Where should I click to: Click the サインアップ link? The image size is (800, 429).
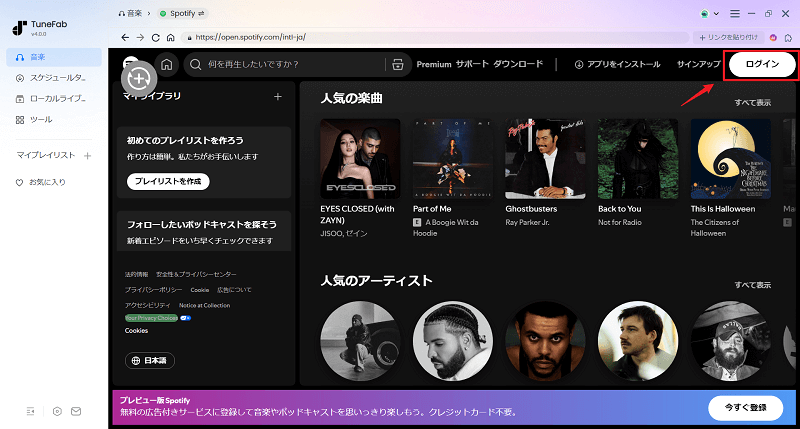coord(698,64)
